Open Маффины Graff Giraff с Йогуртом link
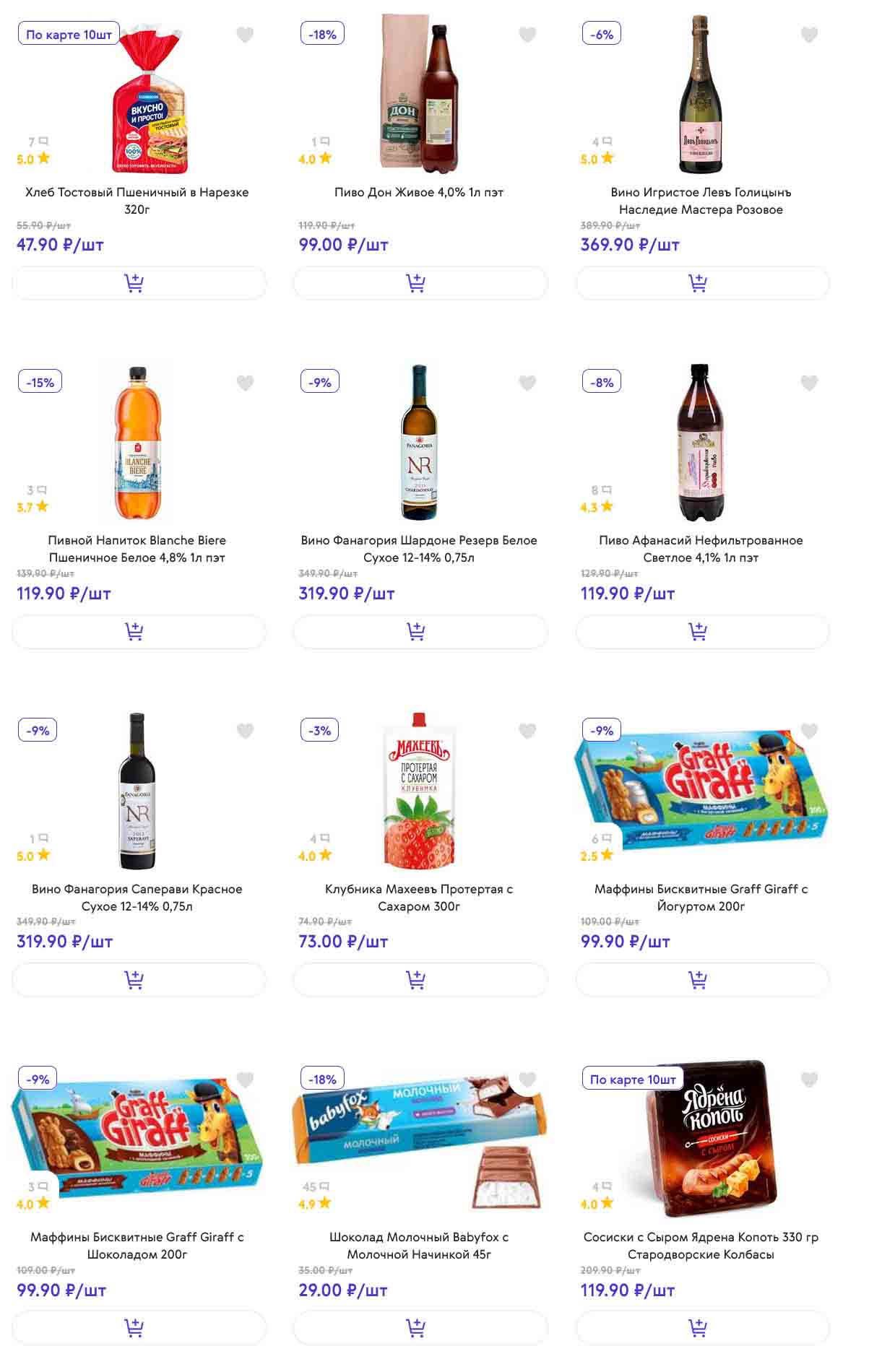Image resolution: width=869 pixels, height=1372 pixels. (701, 898)
